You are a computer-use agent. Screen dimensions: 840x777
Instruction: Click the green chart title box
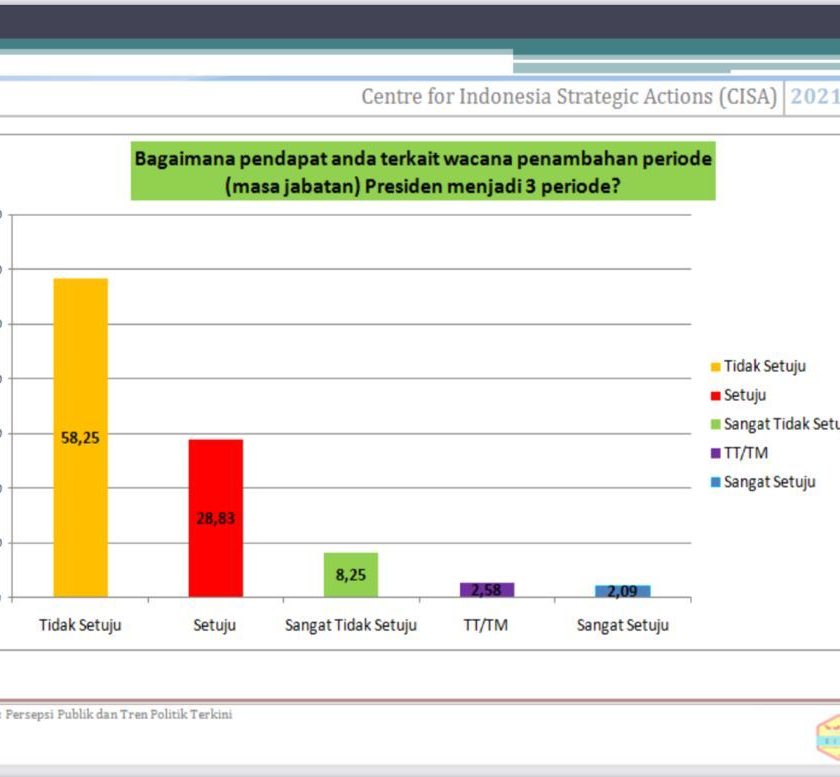pyautogui.click(x=423, y=172)
